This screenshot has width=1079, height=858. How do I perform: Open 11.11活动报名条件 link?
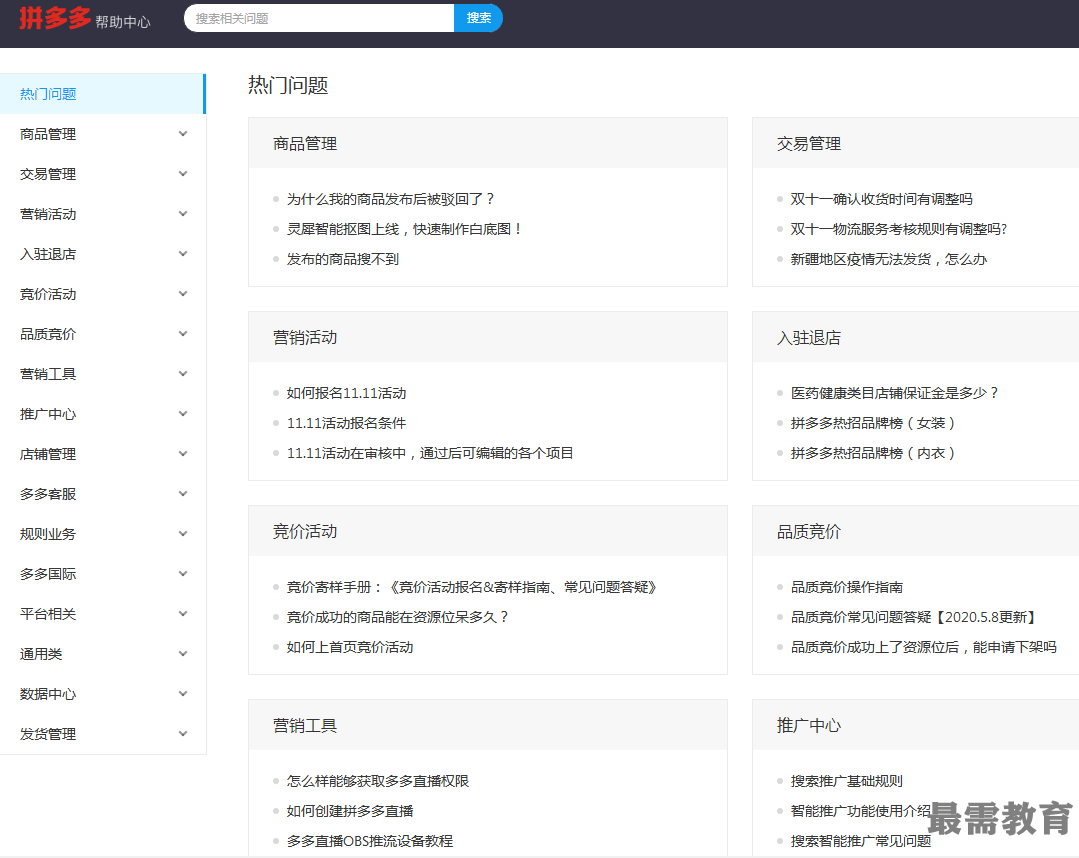(346, 423)
